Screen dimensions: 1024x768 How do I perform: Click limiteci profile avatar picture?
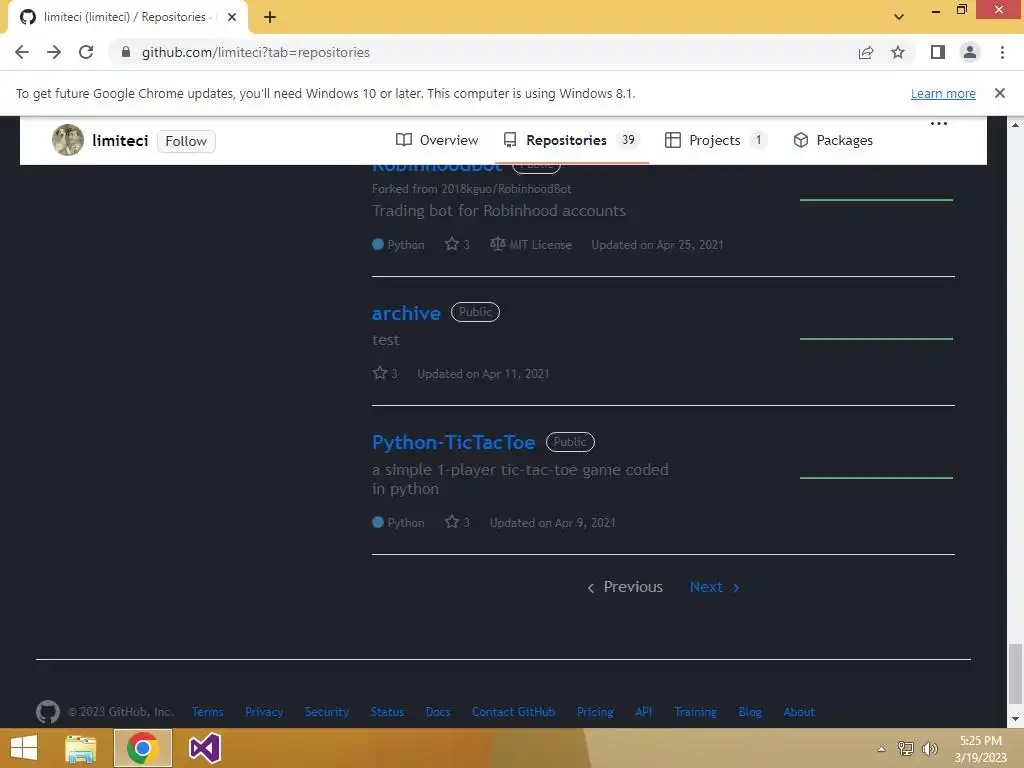68,140
